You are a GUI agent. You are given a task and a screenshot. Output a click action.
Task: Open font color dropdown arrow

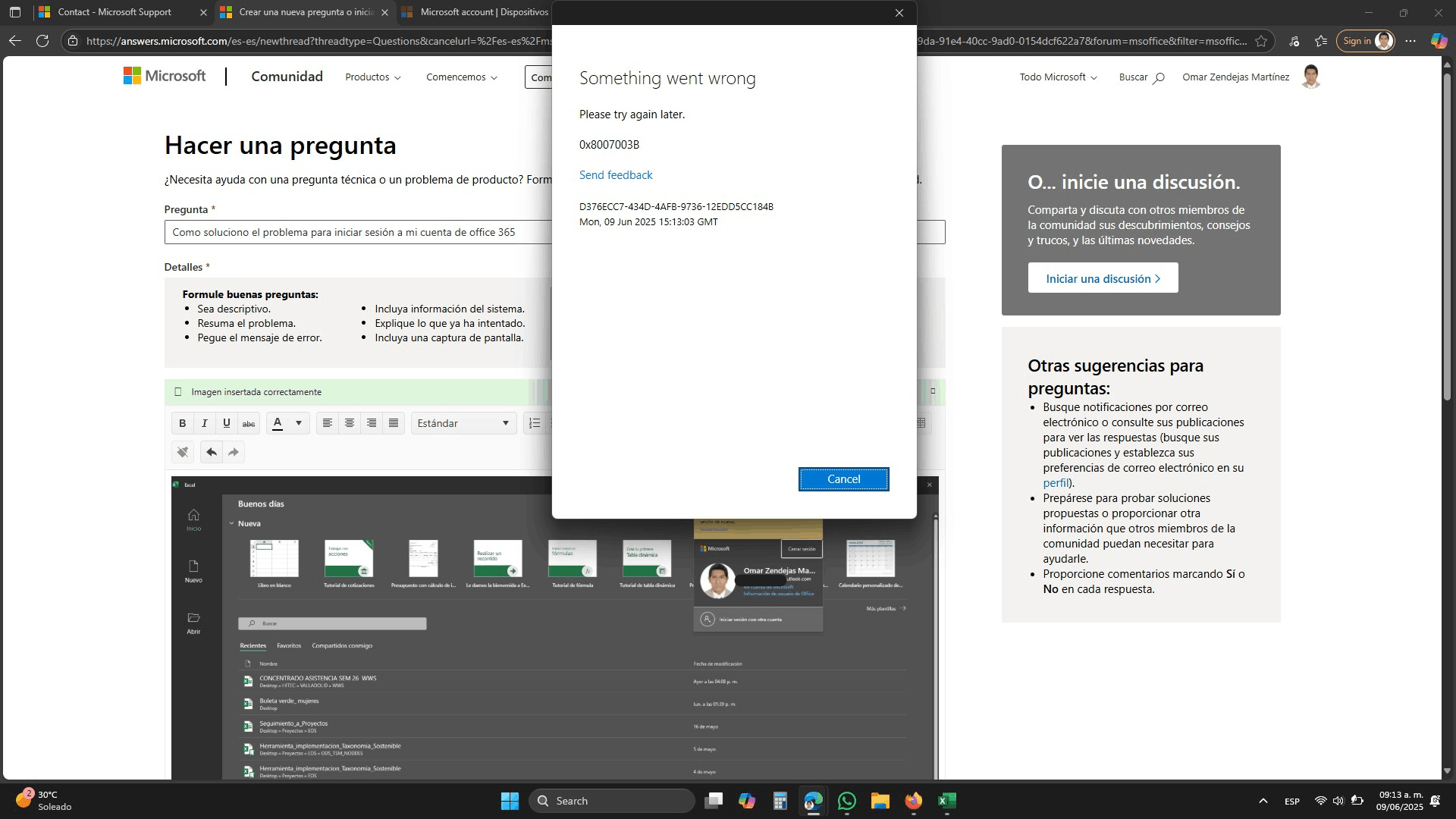click(x=299, y=423)
